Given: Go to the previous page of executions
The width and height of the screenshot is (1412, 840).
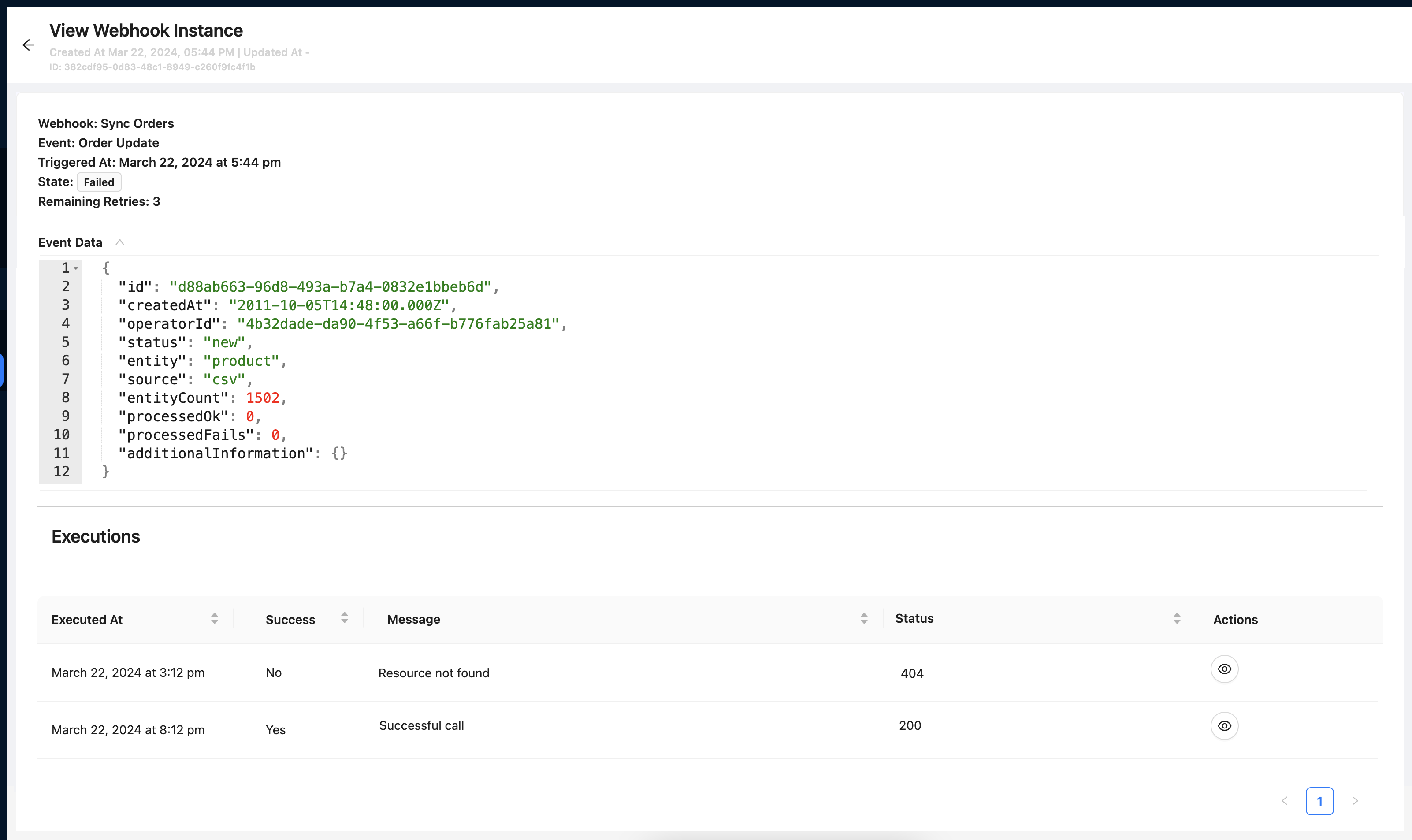Looking at the screenshot, I should point(1285,801).
